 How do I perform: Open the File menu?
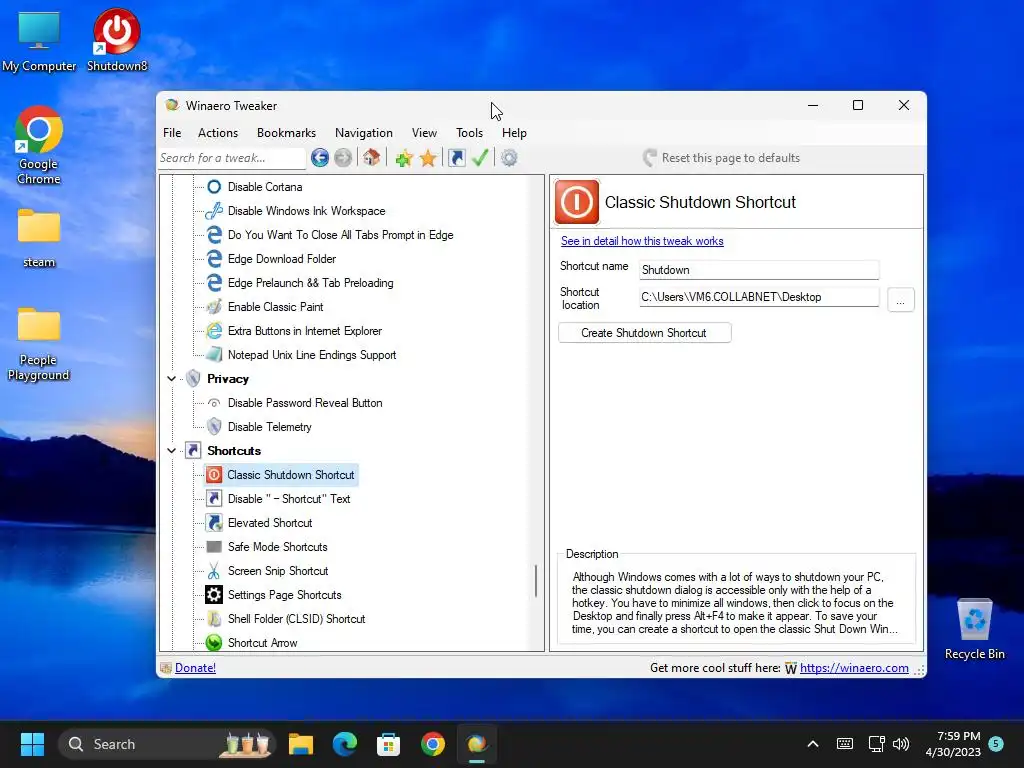pos(172,133)
